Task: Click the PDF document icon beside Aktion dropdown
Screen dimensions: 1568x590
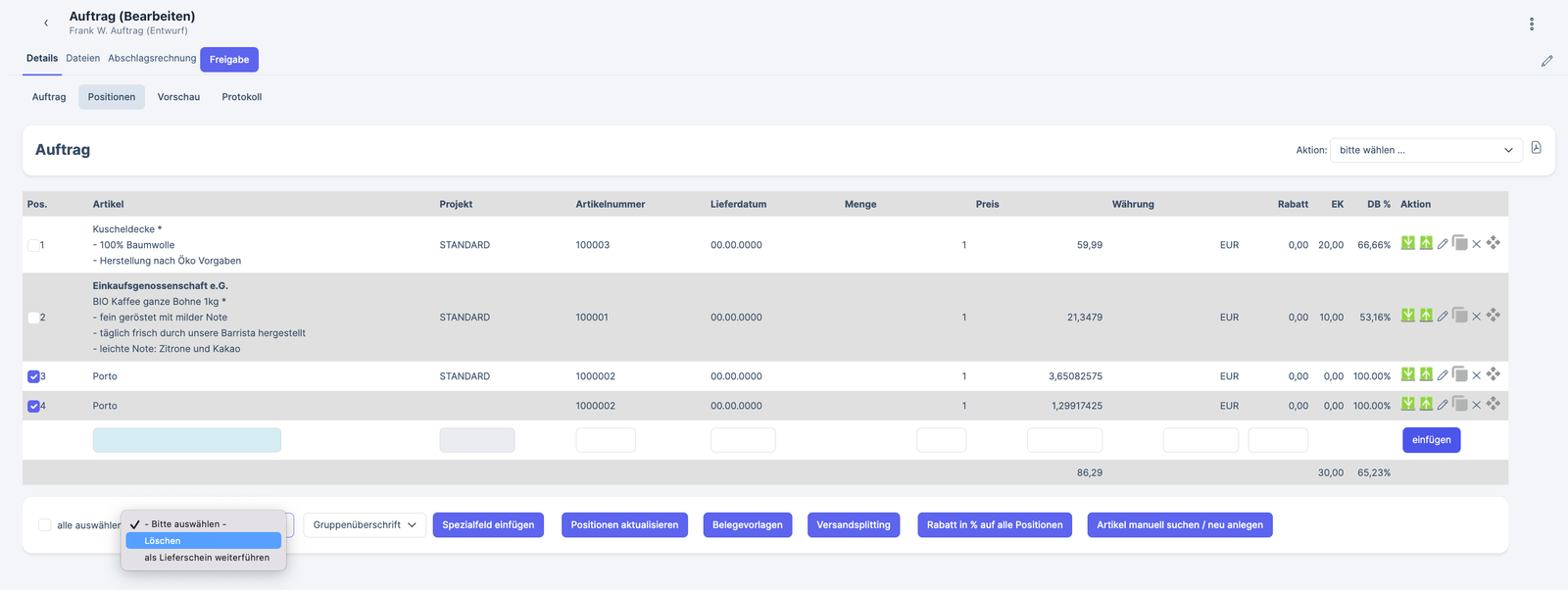Action: pos(1536,148)
